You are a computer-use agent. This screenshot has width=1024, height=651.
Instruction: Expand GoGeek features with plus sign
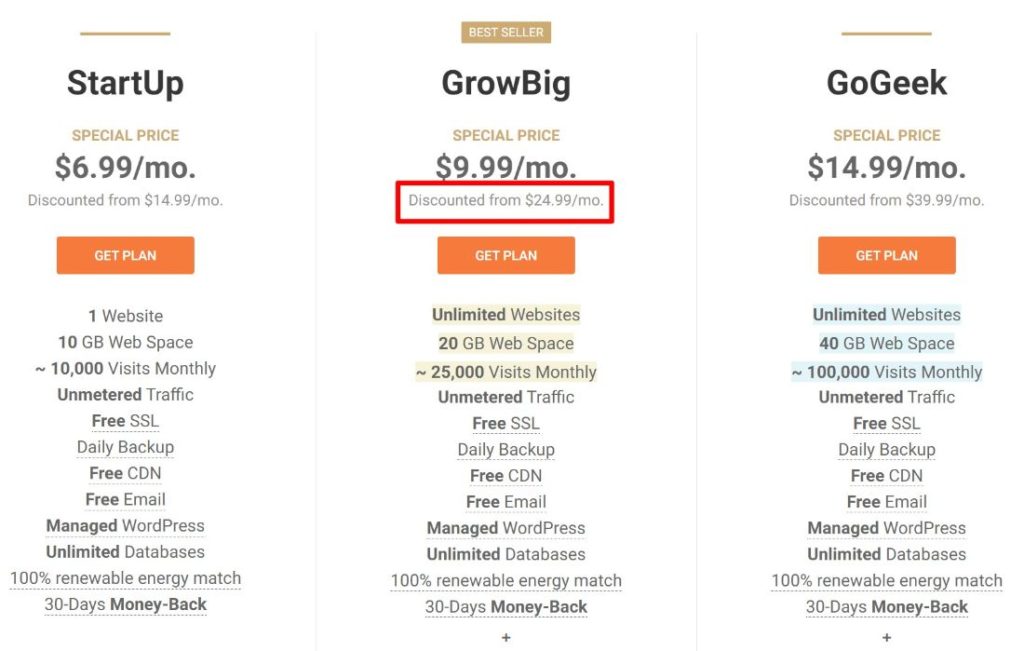point(887,637)
